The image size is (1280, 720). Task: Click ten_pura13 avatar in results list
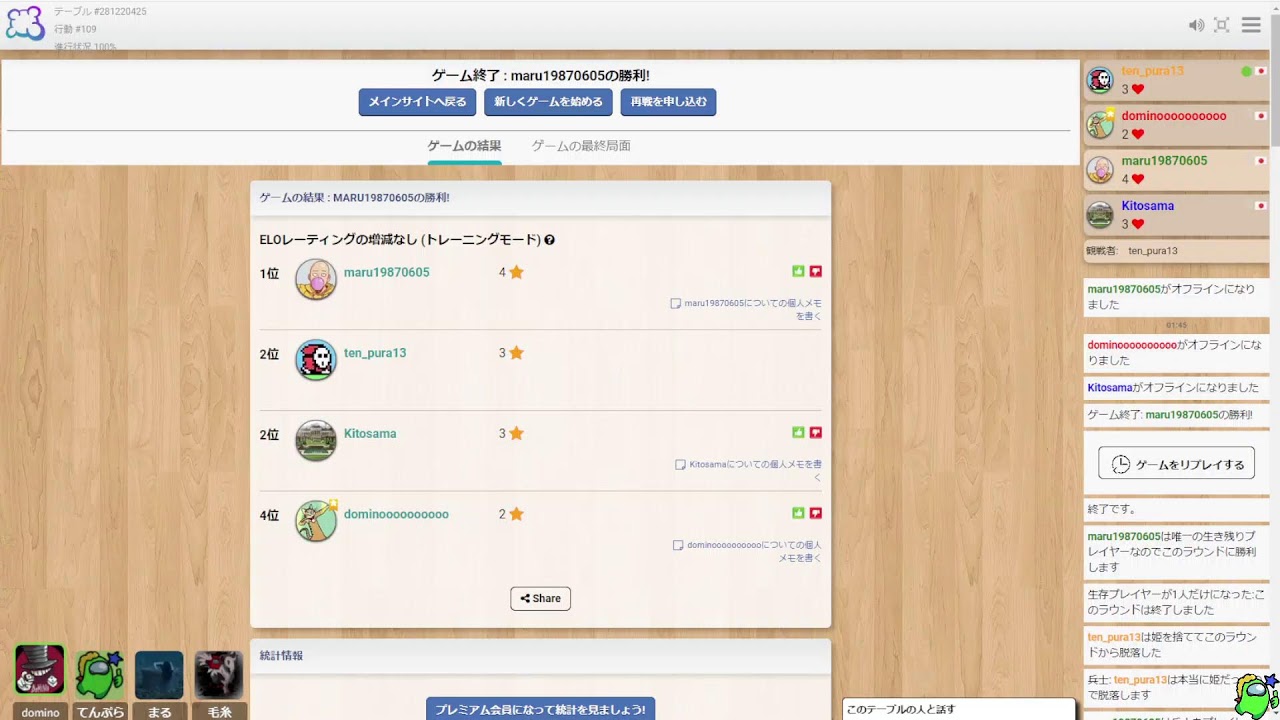point(316,360)
